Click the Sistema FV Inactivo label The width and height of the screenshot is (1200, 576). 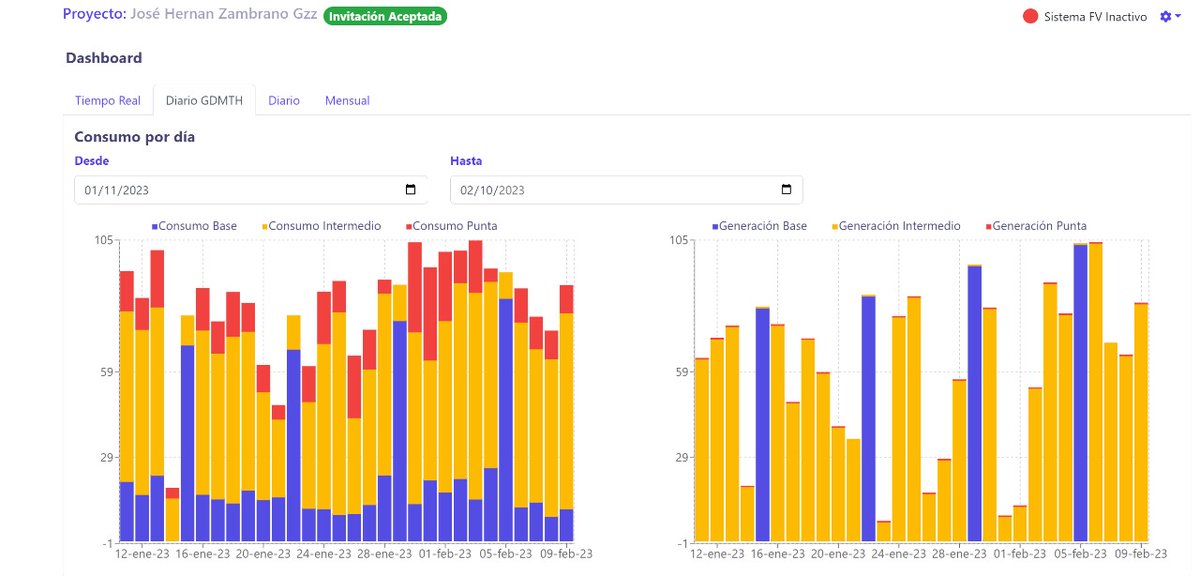pyautogui.click(x=1095, y=17)
